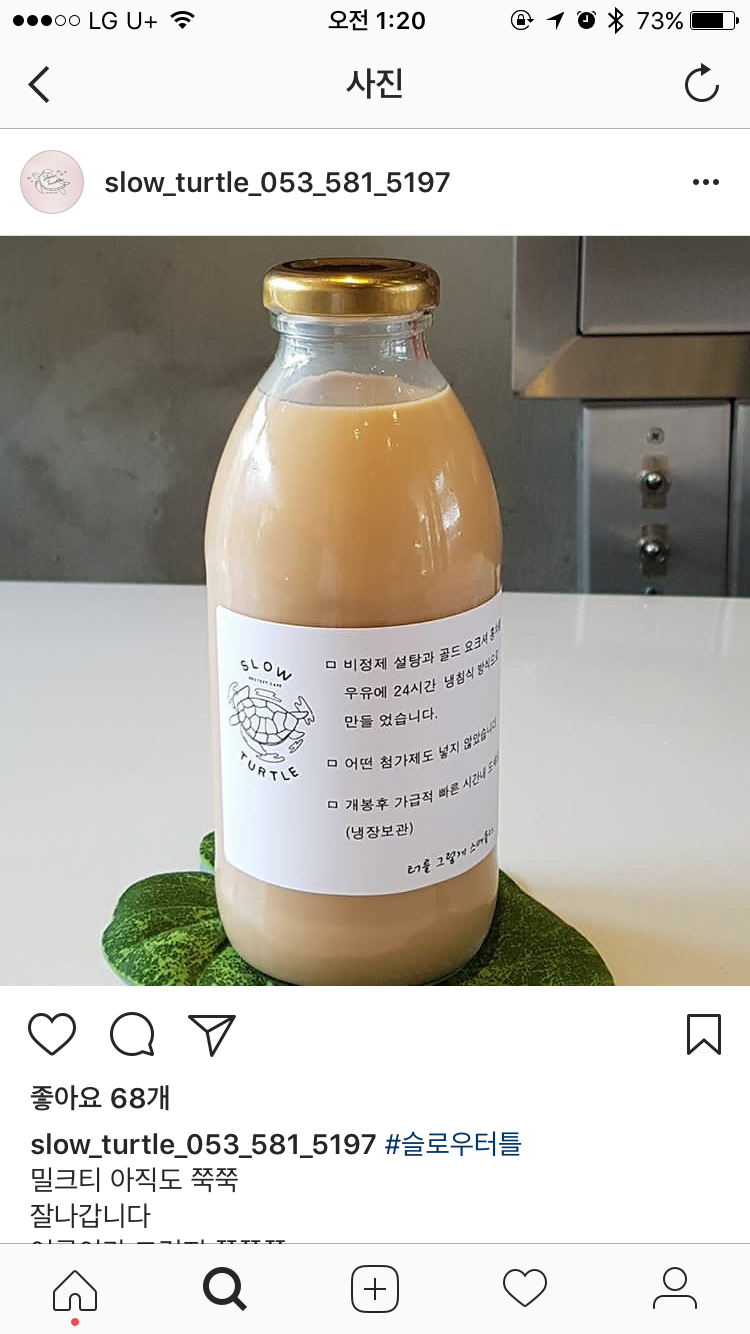Viewport: 750px width, 1334px height.
Task: Open the Activity heart tab
Action: click(x=525, y=1289)
